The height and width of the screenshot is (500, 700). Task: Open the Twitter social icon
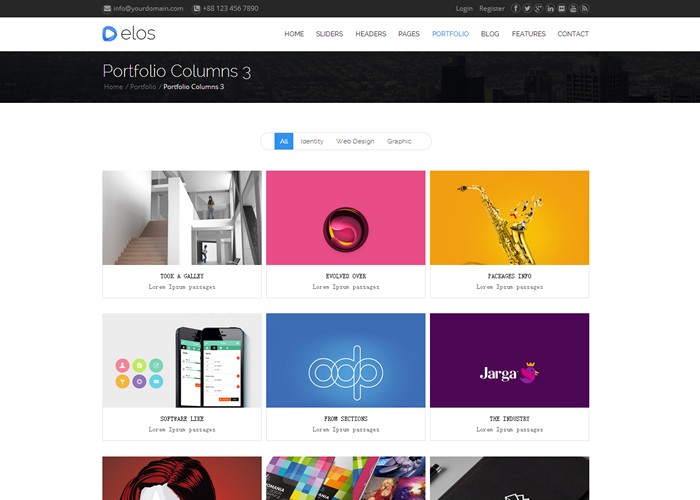[x=527, y=8]
